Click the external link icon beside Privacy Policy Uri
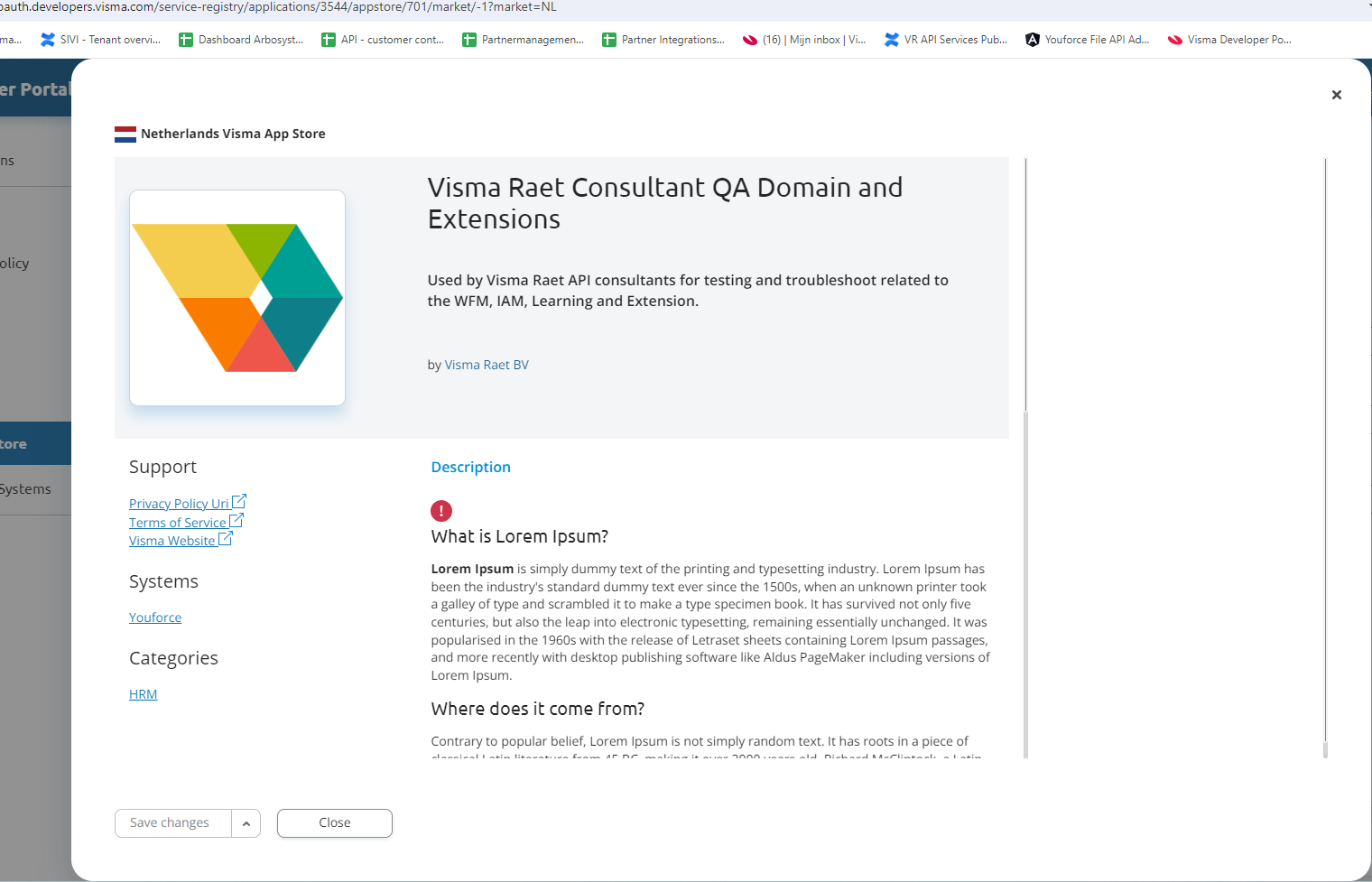1372x882 pixels. pos(239,501)
